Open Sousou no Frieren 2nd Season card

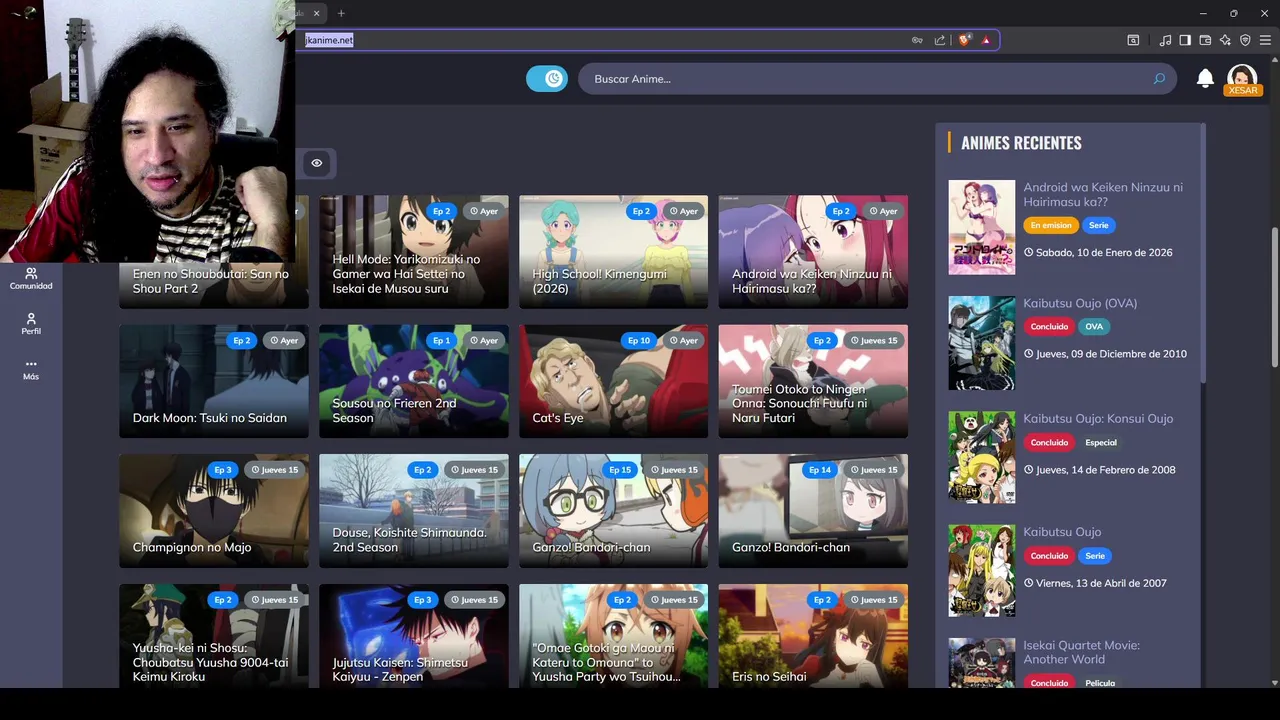pos(413,381)
